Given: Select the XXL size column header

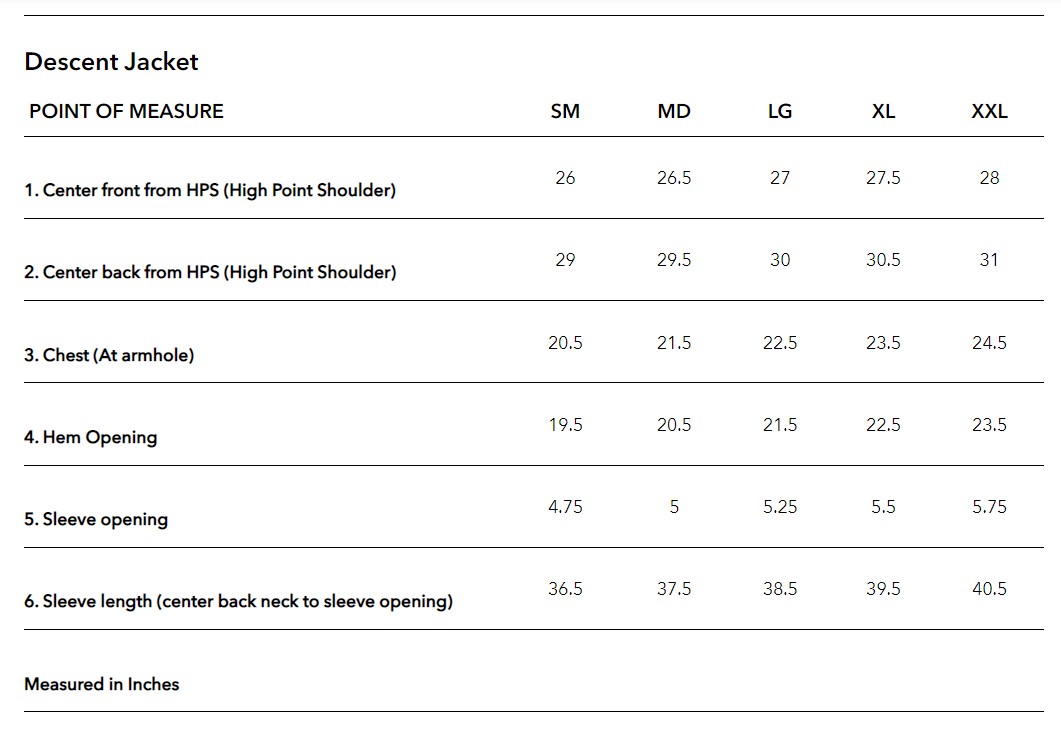Looking at the screenshot, I should coord(989,111).
